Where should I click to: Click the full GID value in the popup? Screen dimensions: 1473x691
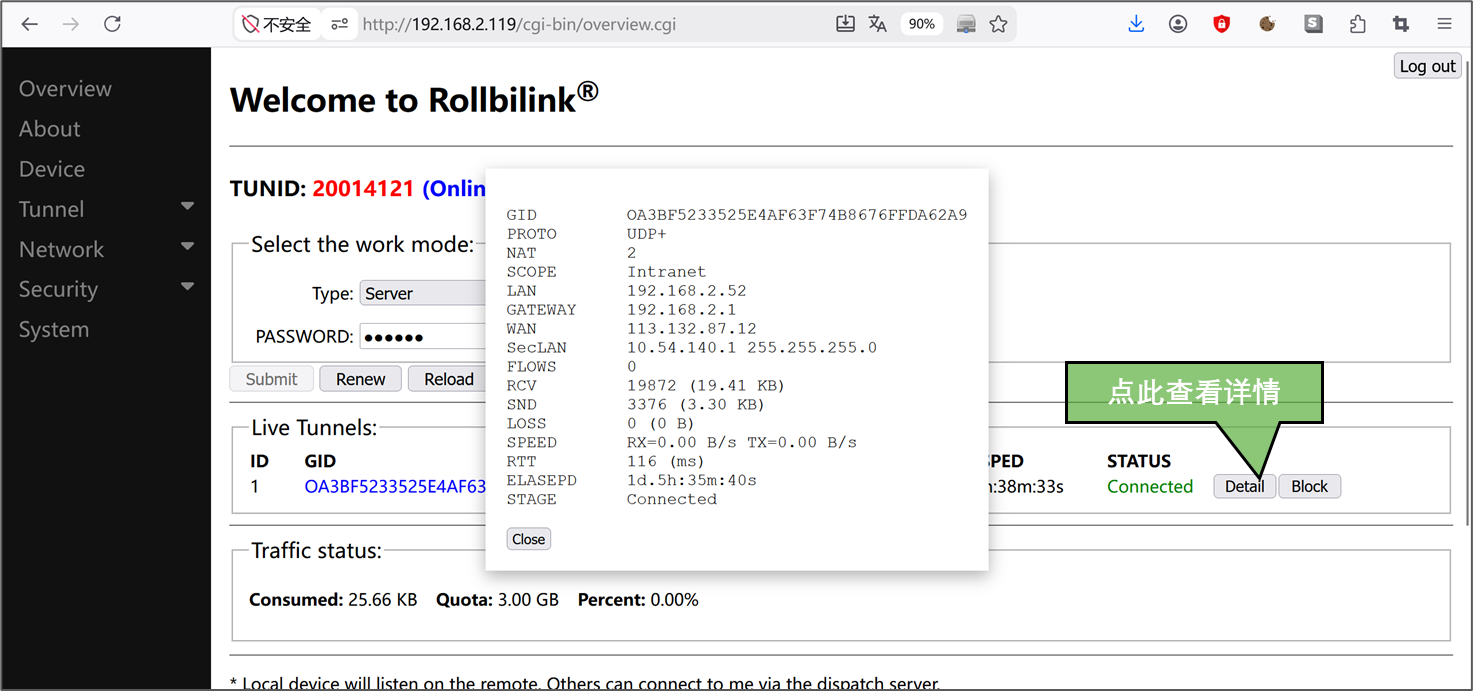(797, 214)
